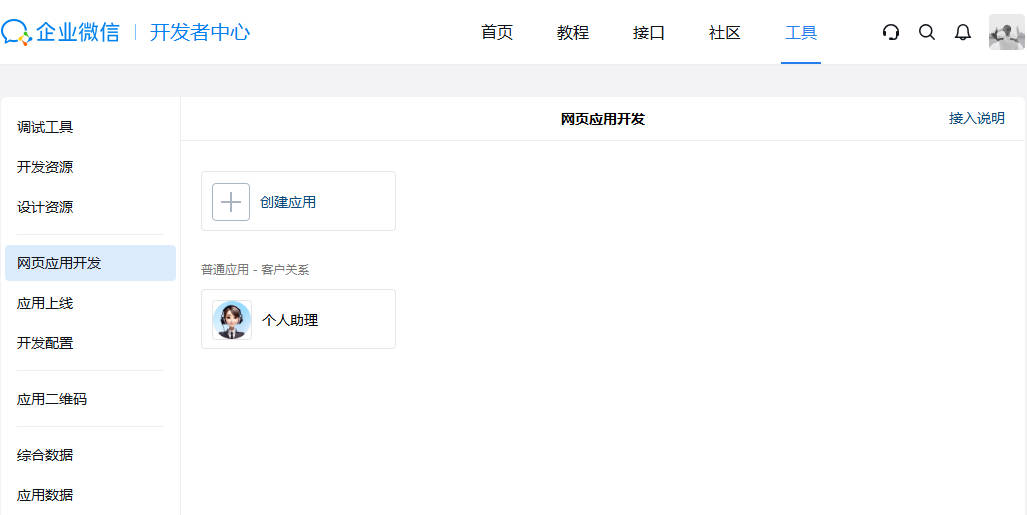This screenshot has width=1027, height=515.
Task: Click the WeCom logo icon
Action: click(x=17, y=33)
